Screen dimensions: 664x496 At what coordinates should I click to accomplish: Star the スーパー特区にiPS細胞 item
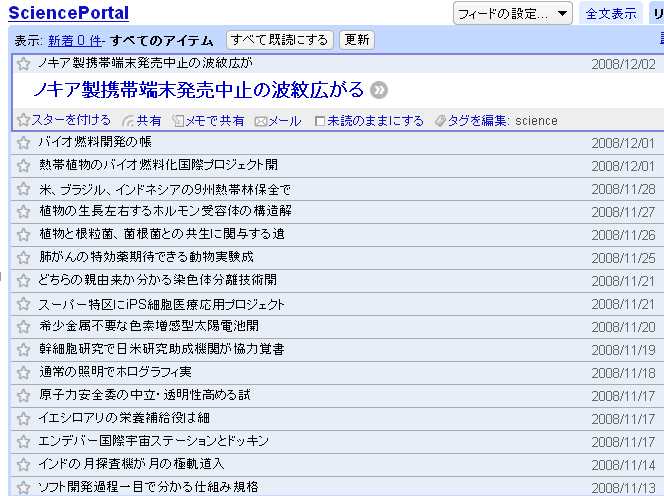(23, 304)
